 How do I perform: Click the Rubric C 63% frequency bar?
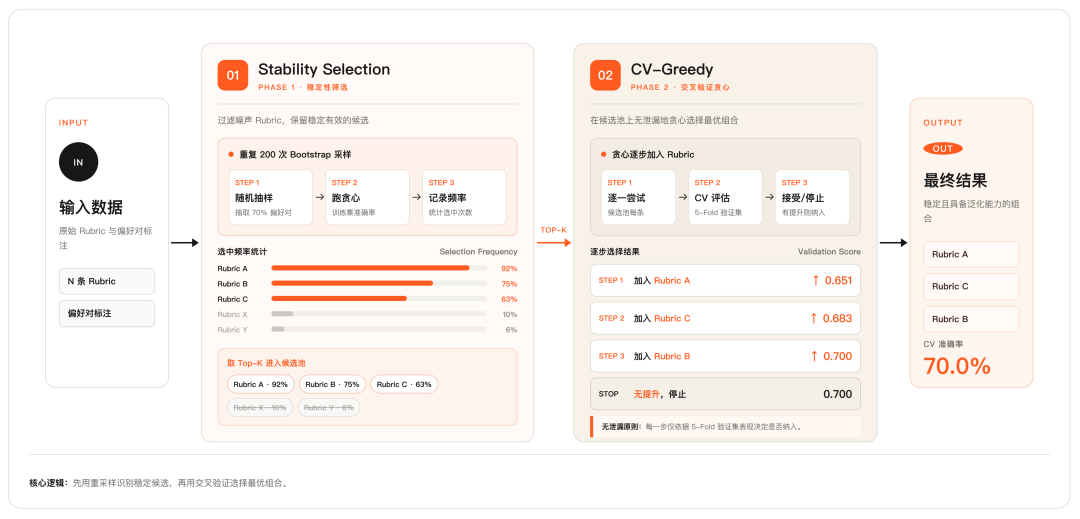(379, 299)
